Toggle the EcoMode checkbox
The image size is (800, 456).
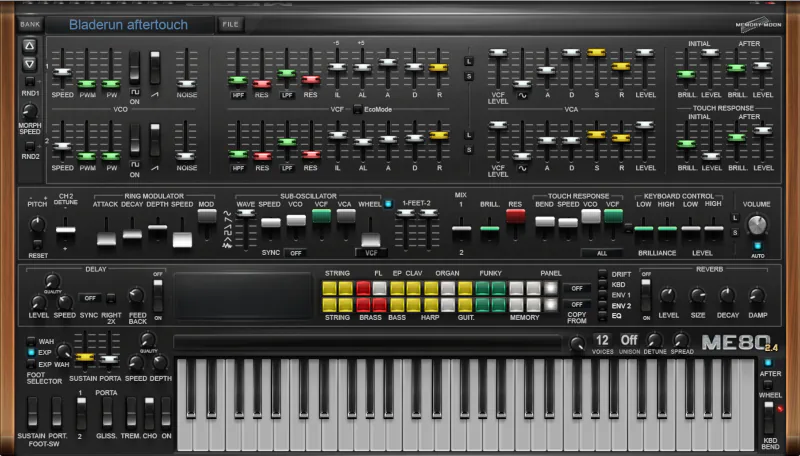tap(358, 109)
